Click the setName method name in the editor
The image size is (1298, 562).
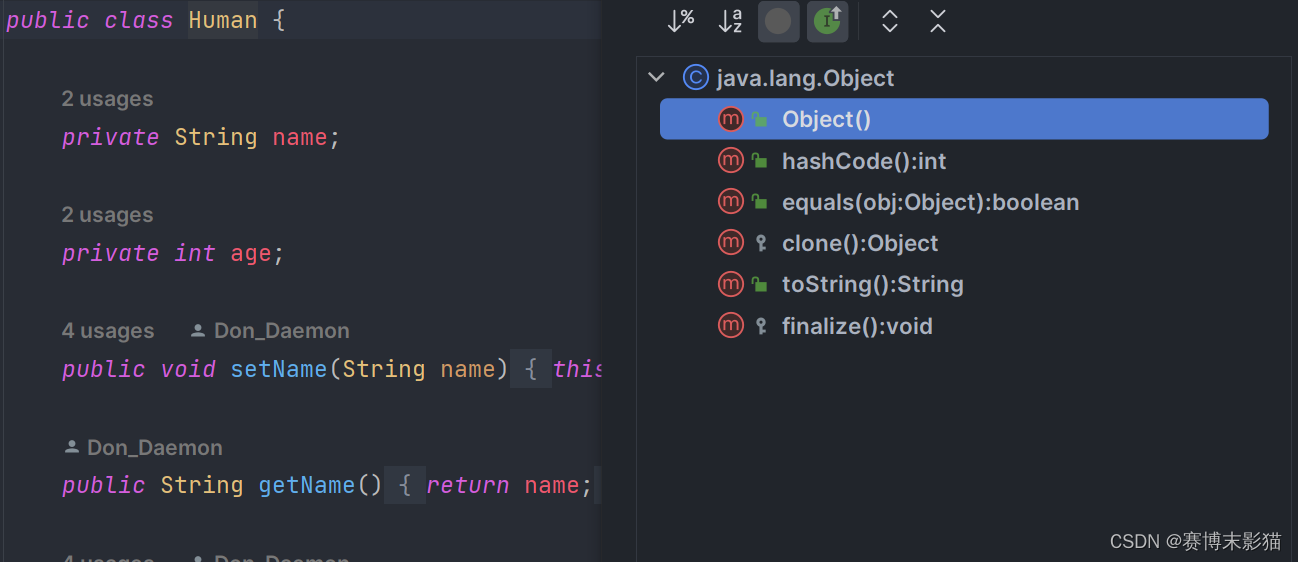[x=279, y=369]
